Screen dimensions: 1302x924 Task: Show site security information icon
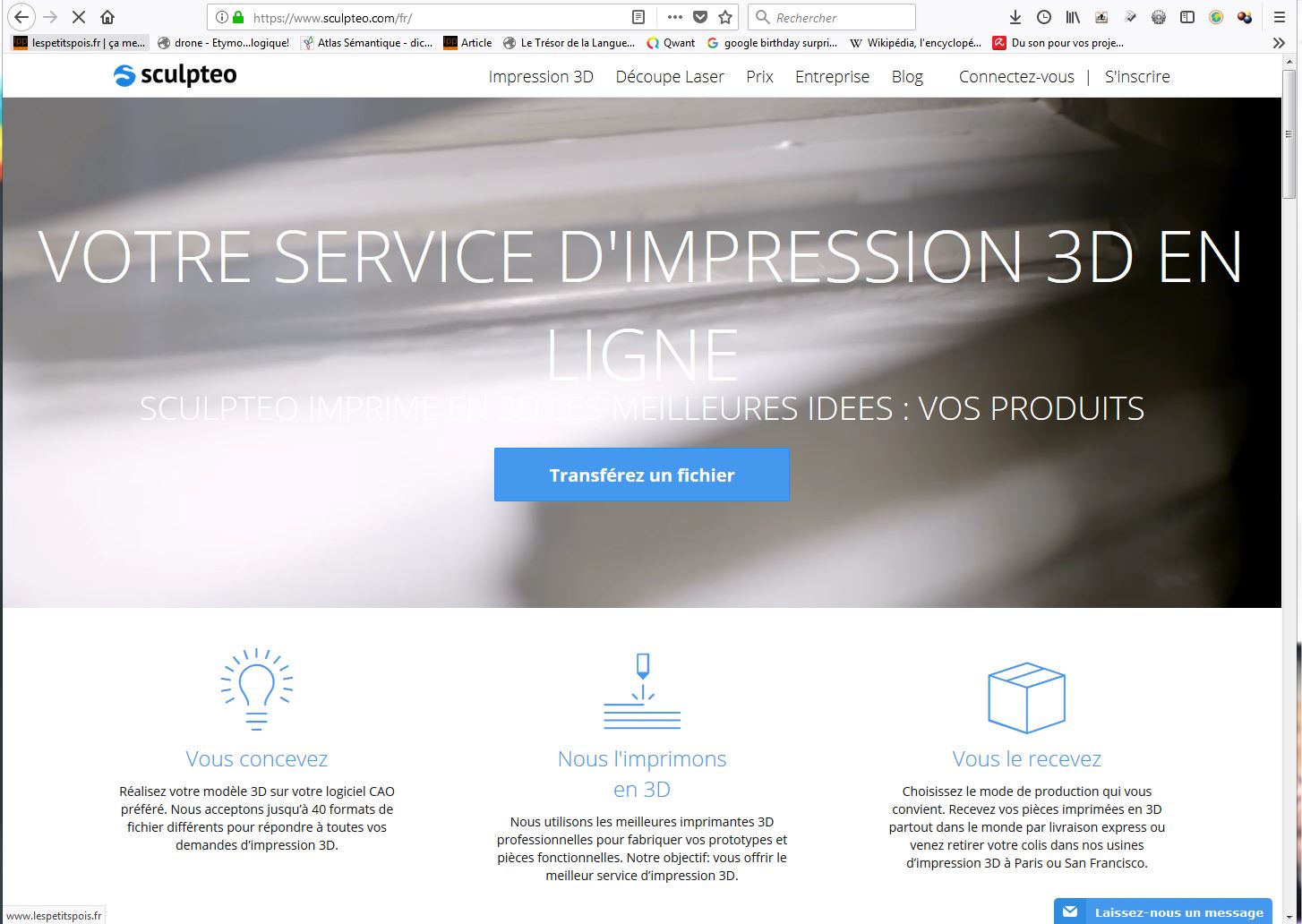pos(222,17)
